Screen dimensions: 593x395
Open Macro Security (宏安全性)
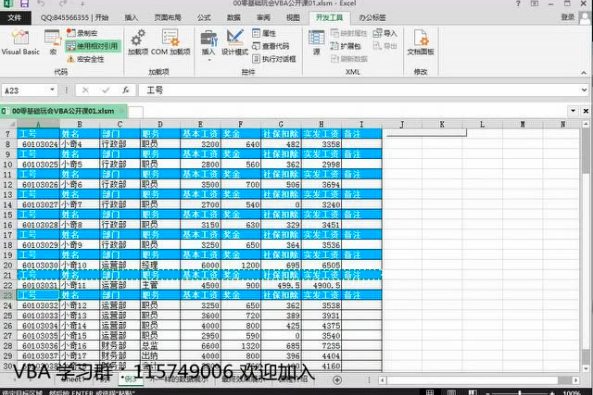pyautogui.click(x=85, y=59)
